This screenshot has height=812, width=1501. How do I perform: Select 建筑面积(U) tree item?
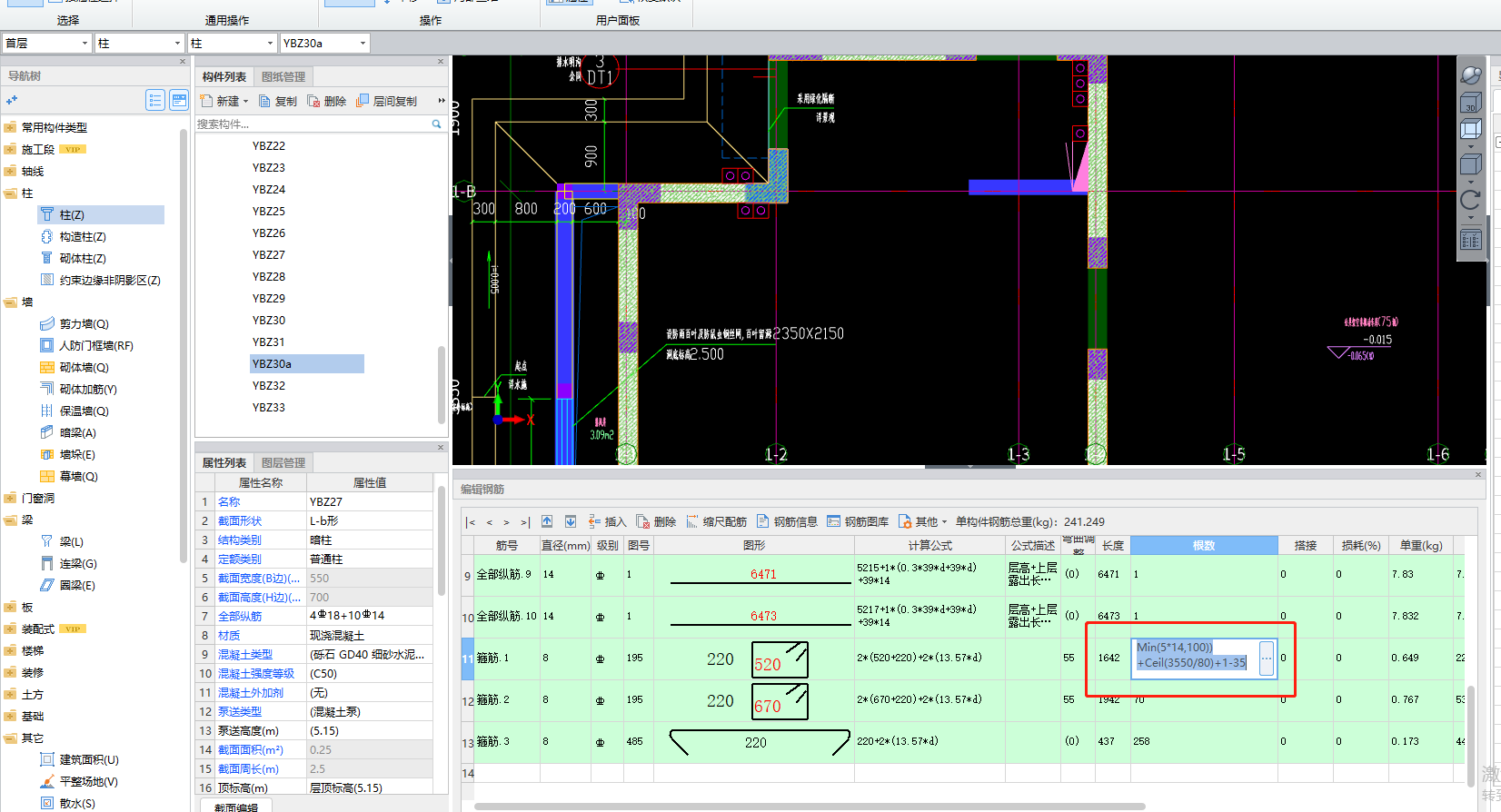[89, 760]
